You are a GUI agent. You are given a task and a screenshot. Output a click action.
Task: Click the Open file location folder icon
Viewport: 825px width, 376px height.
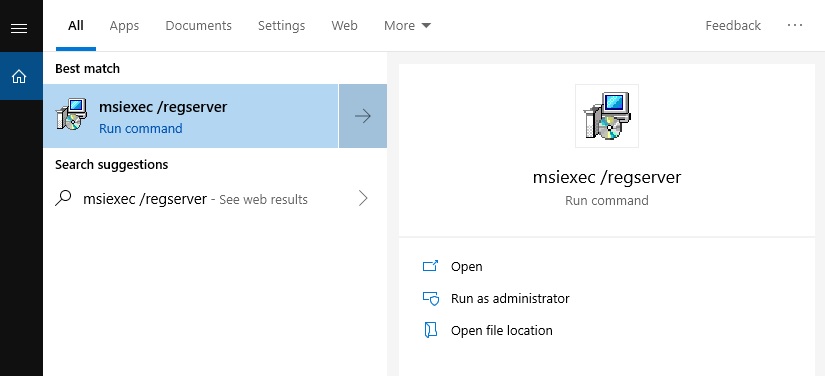[x=430, y=330]
